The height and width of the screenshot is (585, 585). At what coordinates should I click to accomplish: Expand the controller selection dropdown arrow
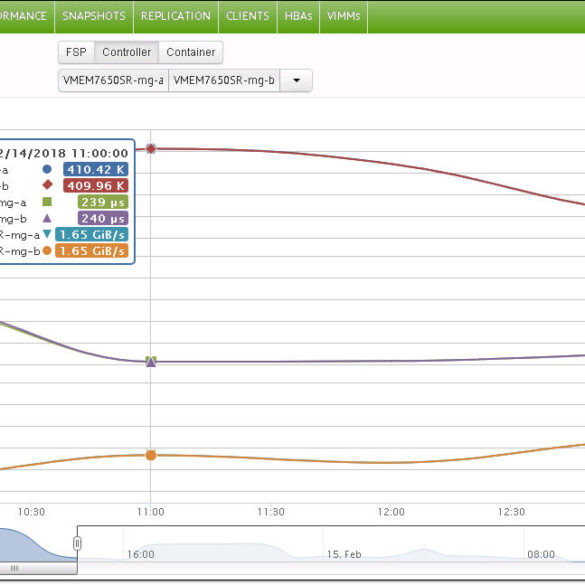point(296,81)
